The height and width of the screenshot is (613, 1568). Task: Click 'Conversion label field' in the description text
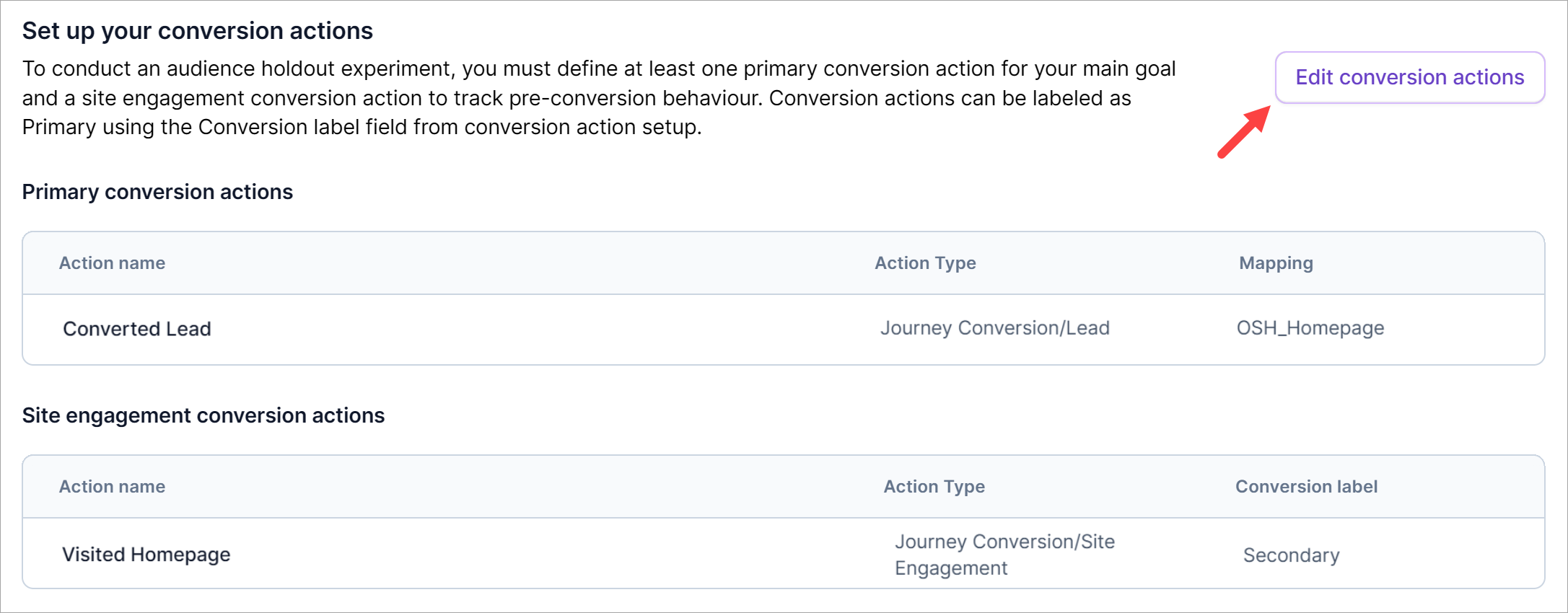pyautogui.click(x=302, y=128)
